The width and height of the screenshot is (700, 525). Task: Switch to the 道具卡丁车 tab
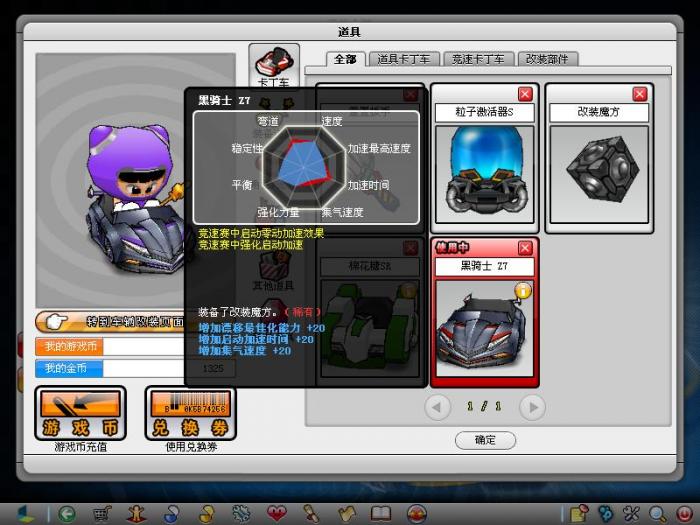click(x=404, y=59)
